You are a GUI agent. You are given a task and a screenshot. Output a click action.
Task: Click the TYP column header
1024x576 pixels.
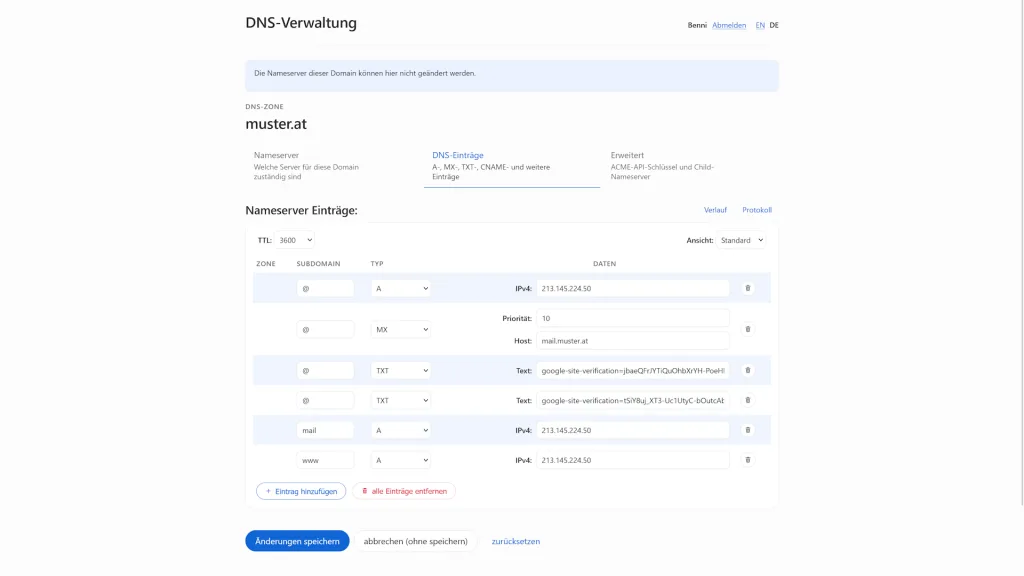(x=377, y=264)
